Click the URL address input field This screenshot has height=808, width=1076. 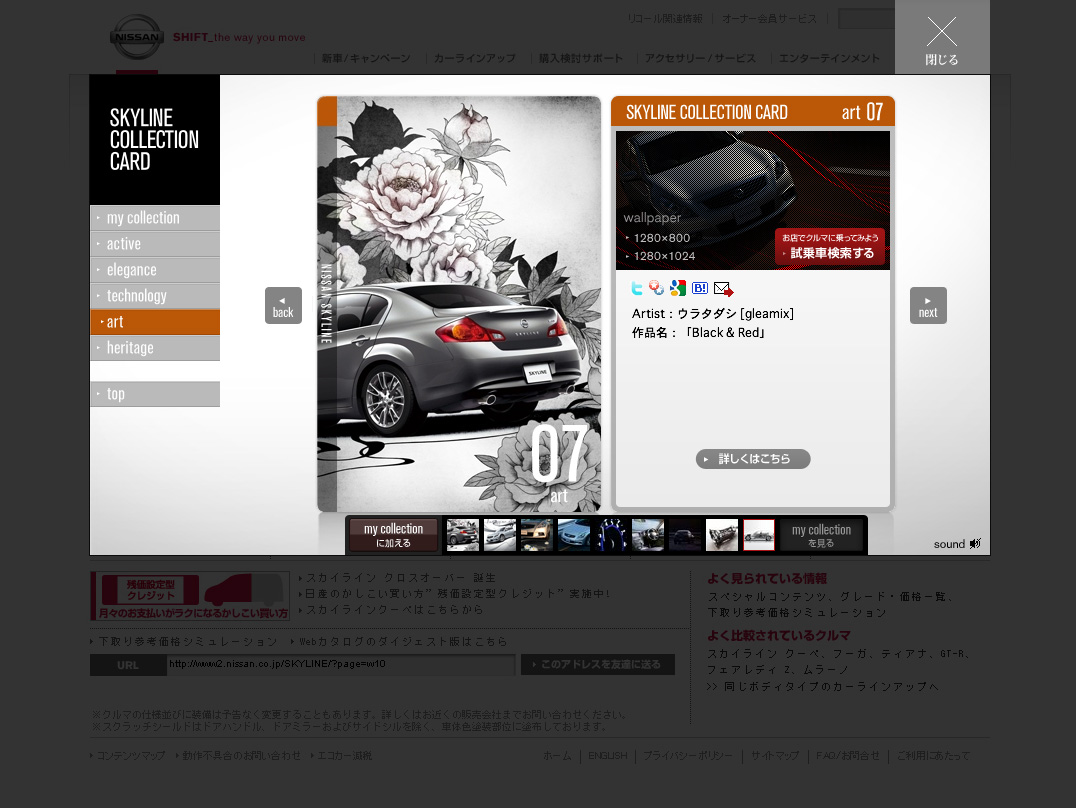pyautogui.click(x=341, y=665)
